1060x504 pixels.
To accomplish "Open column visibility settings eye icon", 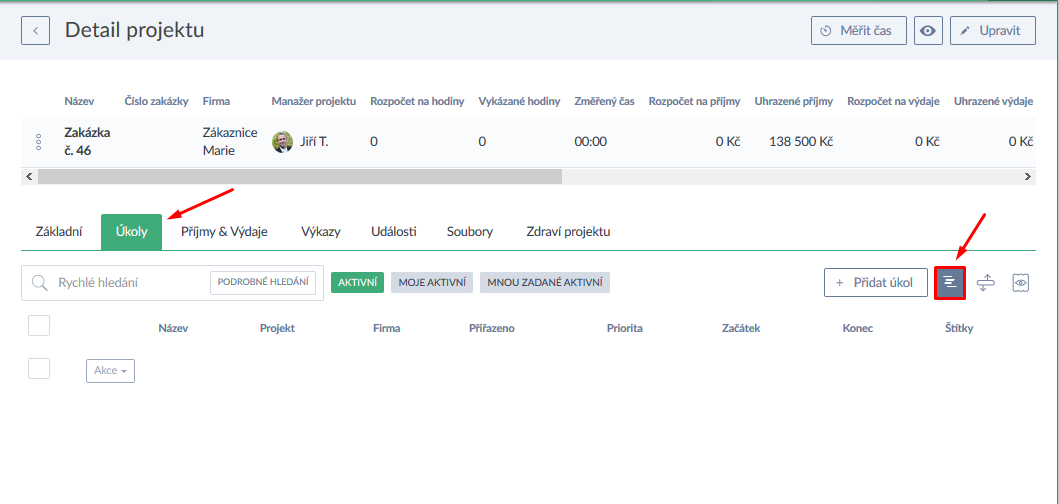I will click(x=1021, y=283).
